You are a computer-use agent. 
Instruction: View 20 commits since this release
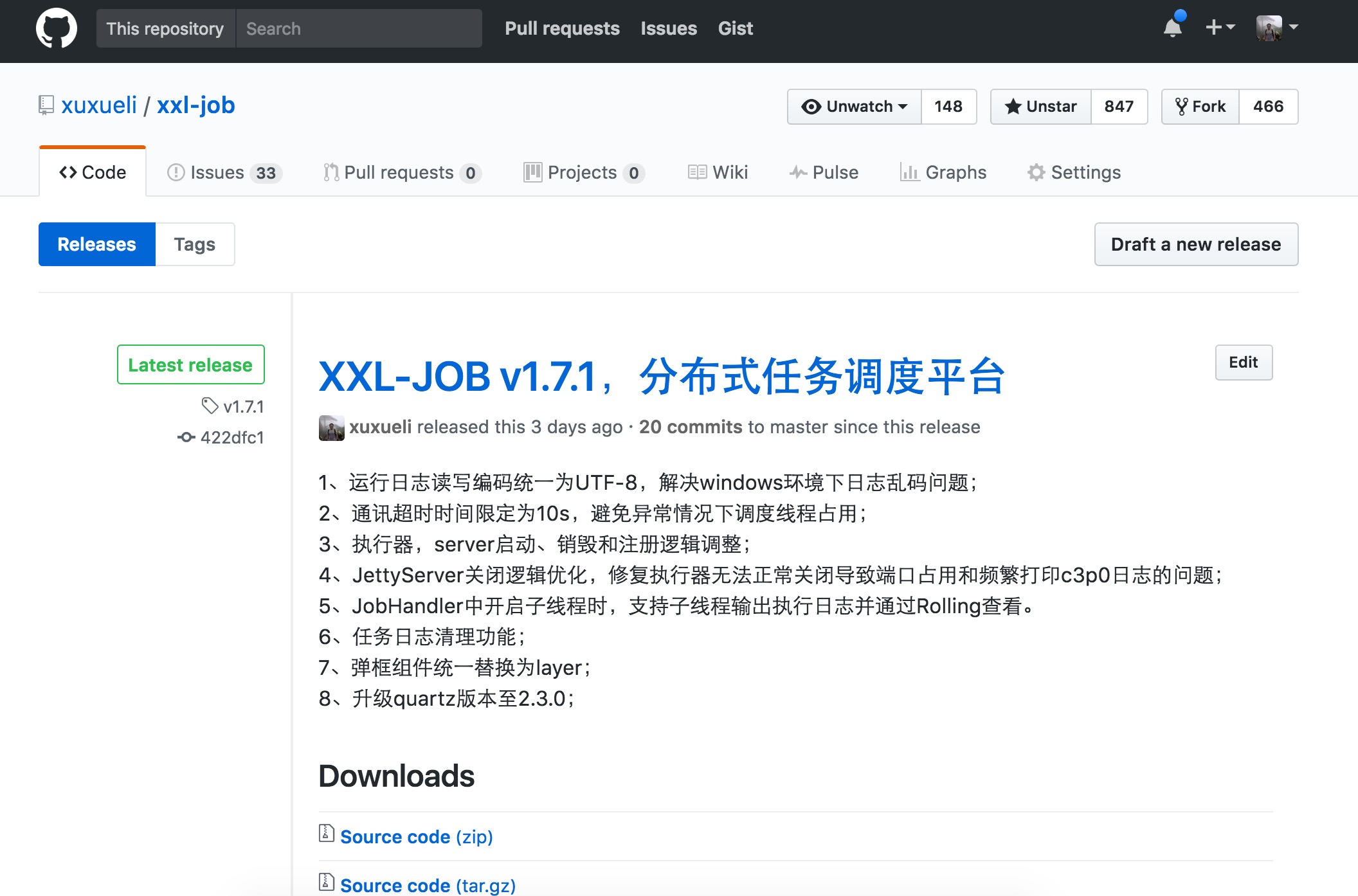pos(691,427)
